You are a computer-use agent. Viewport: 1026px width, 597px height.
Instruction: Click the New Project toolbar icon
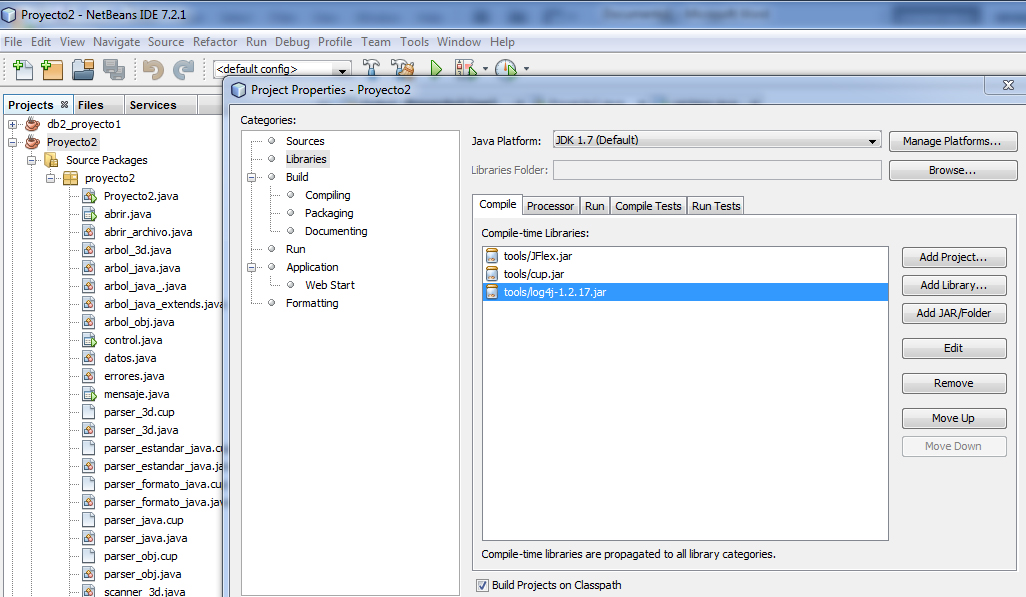(52, 69)
